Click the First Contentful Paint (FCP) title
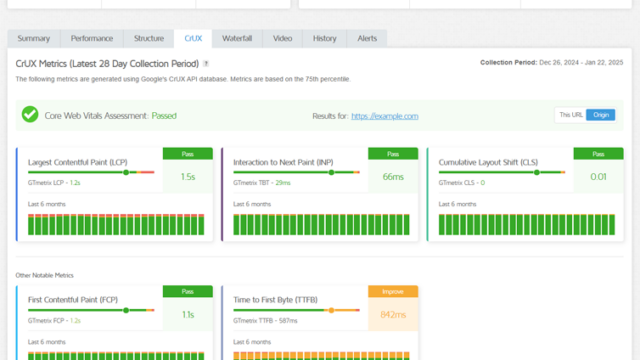Image resolution: width=640 pixels, height=360 pixels. tap(73, 300)
